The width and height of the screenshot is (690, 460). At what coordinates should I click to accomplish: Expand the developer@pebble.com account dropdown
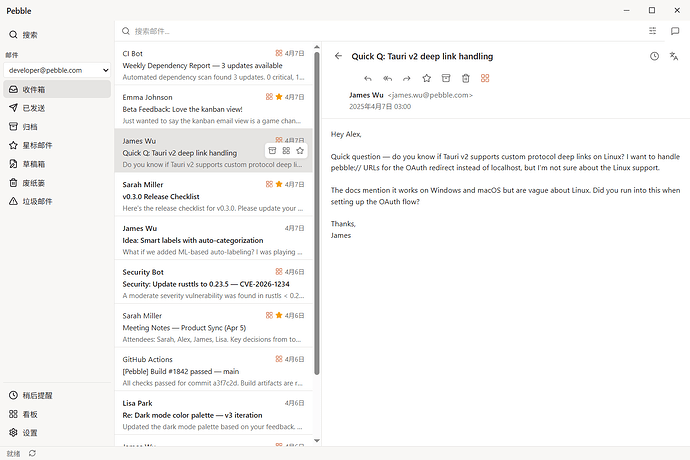point(57,70)
